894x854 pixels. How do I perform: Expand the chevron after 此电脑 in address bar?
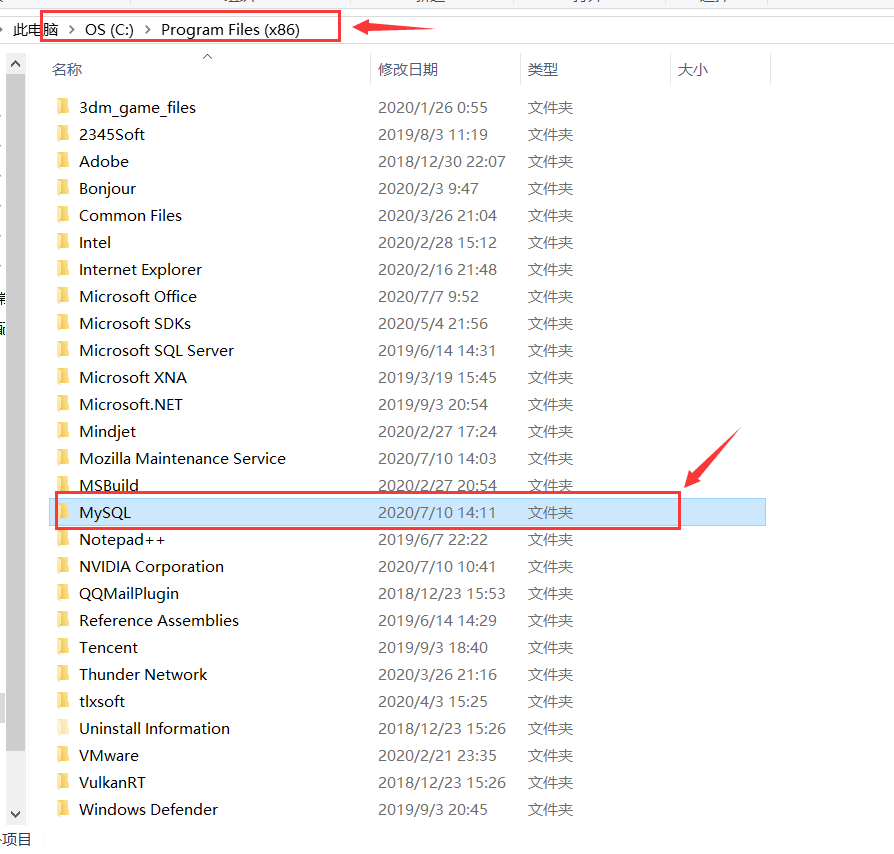(71, 30)
